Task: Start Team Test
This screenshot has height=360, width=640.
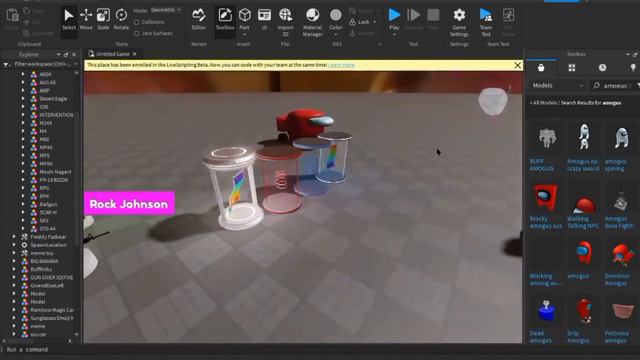Action: coord(486,22)
